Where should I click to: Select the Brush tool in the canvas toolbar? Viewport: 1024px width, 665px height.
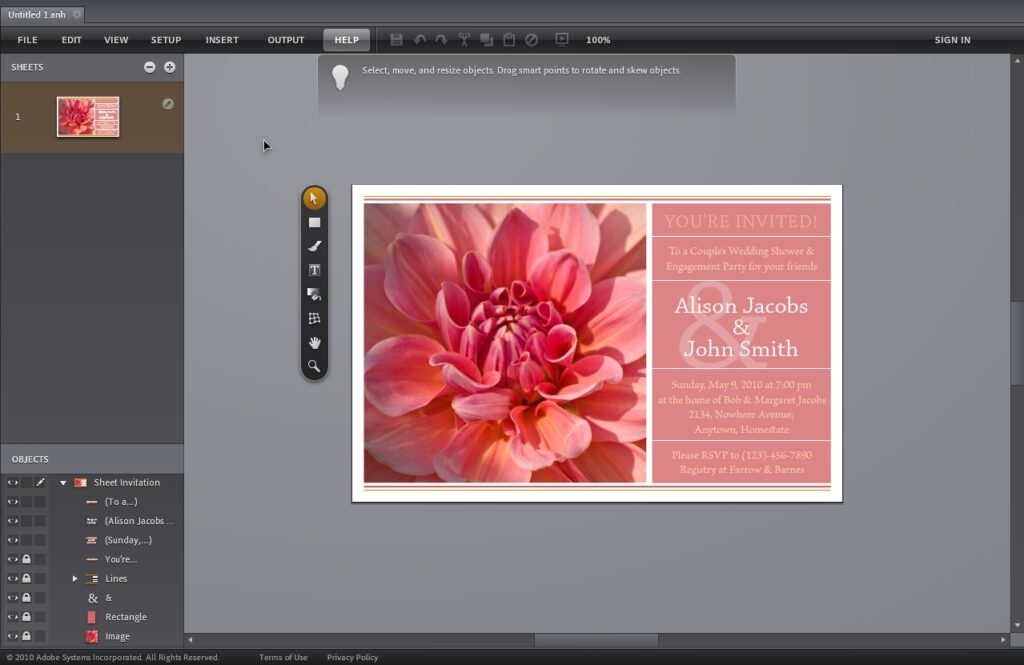pyautogui.click(x=313, y=245)
